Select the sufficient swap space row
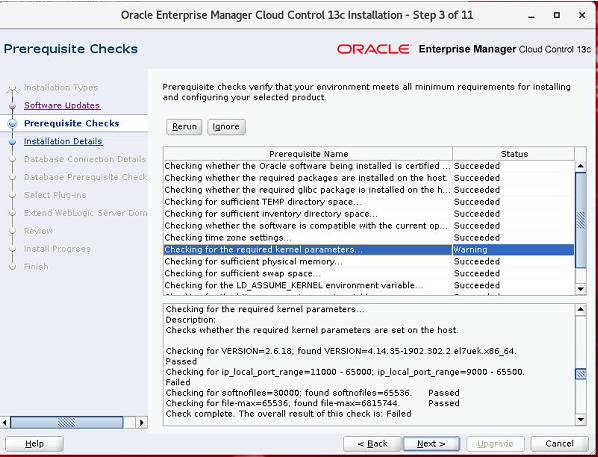Image resolution: width=598 pixels, height=457 pixels. pos(369,274)
